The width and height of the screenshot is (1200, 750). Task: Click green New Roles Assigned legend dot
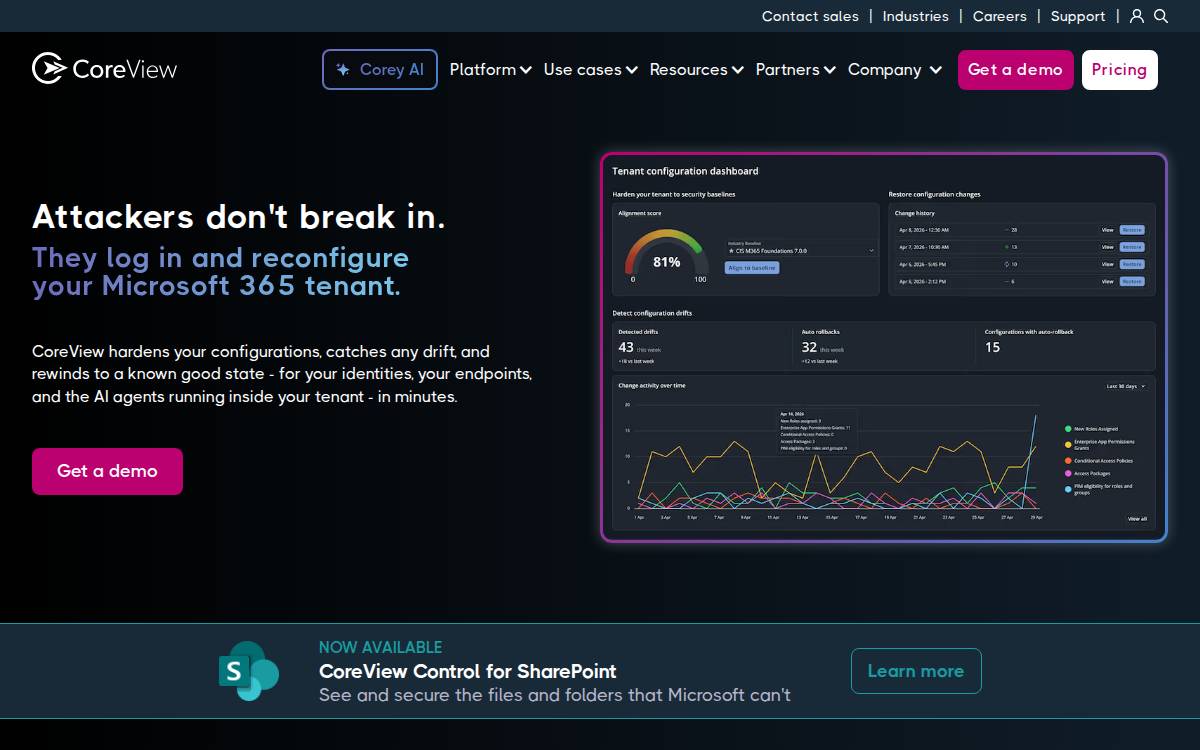1068,429
